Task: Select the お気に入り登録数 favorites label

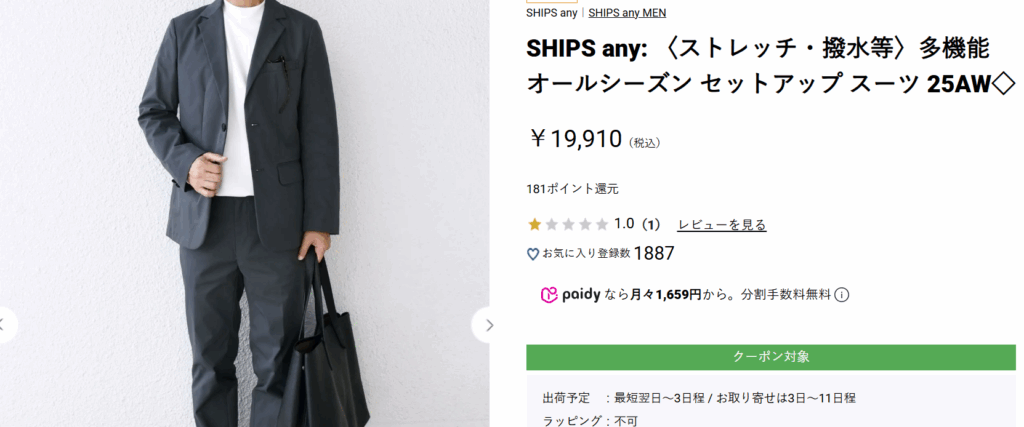Action: coord(586,254)
